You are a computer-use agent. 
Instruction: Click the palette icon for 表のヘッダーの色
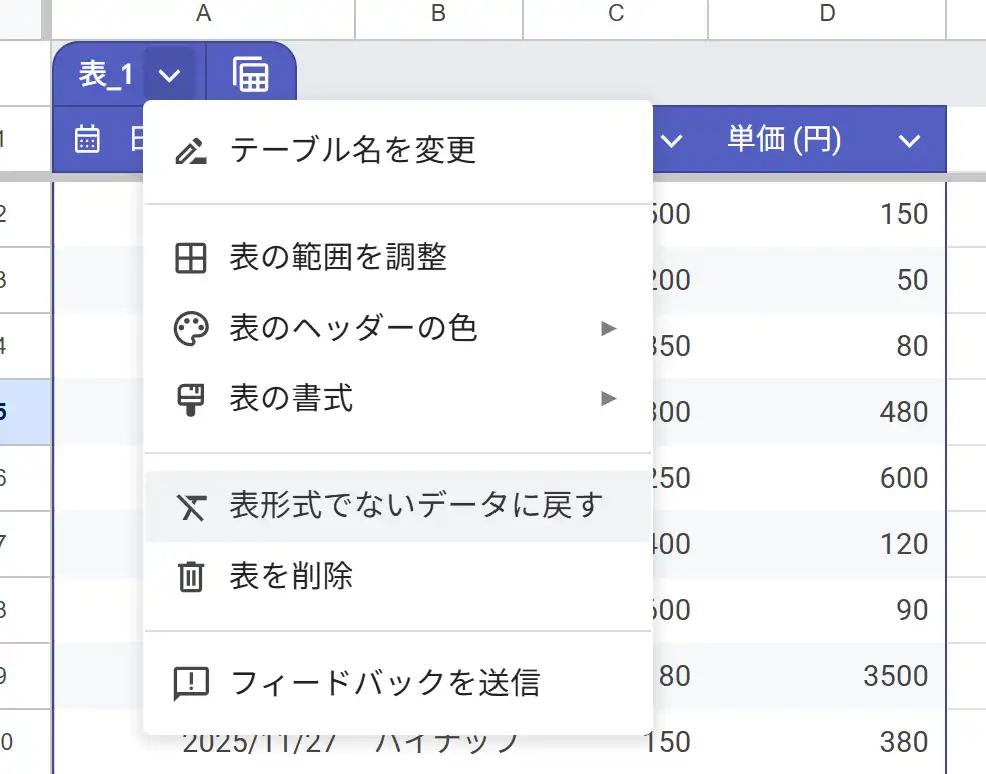(x=191, y=328)
